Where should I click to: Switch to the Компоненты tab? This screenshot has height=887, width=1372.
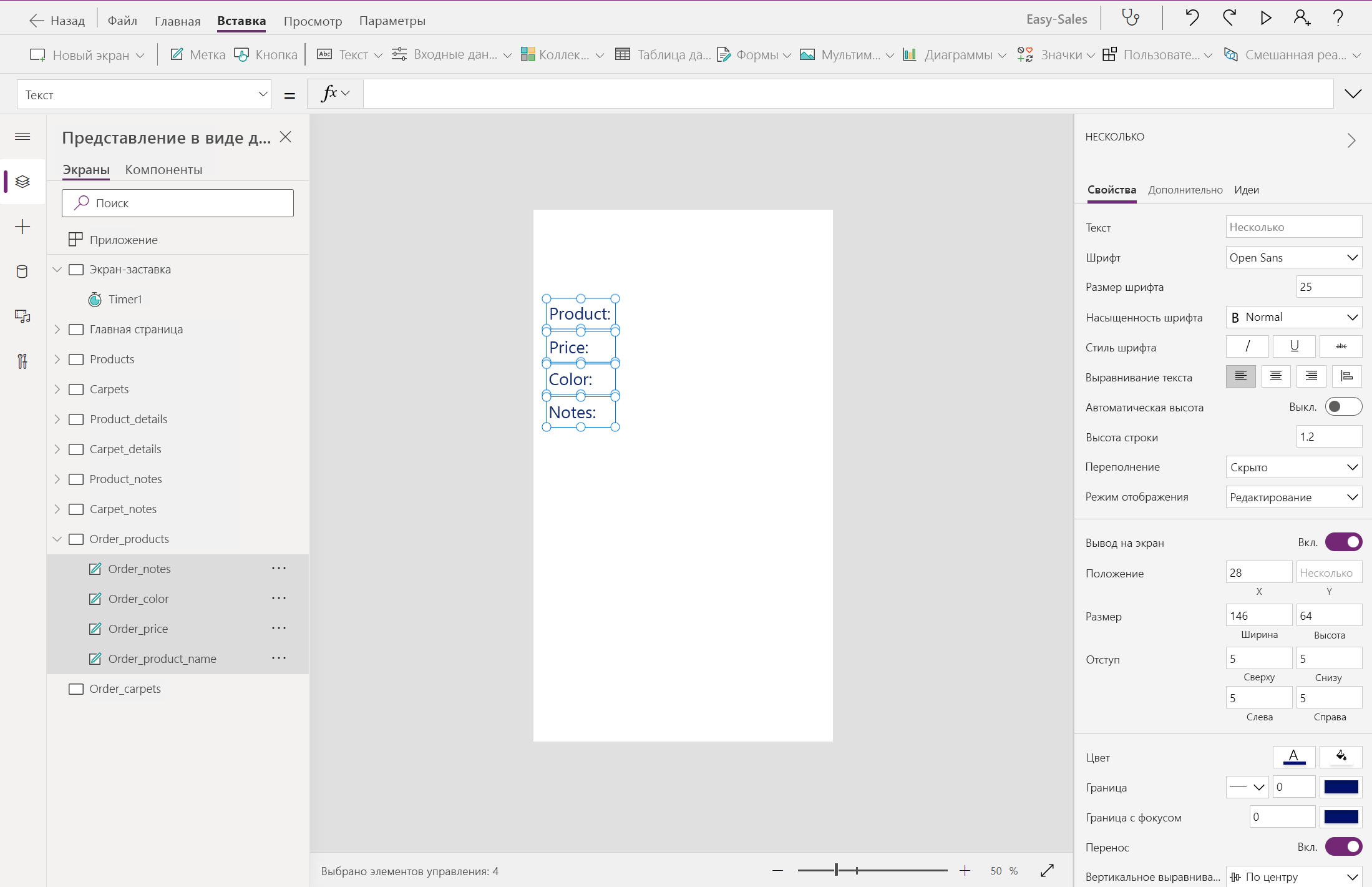coord(163,170)
